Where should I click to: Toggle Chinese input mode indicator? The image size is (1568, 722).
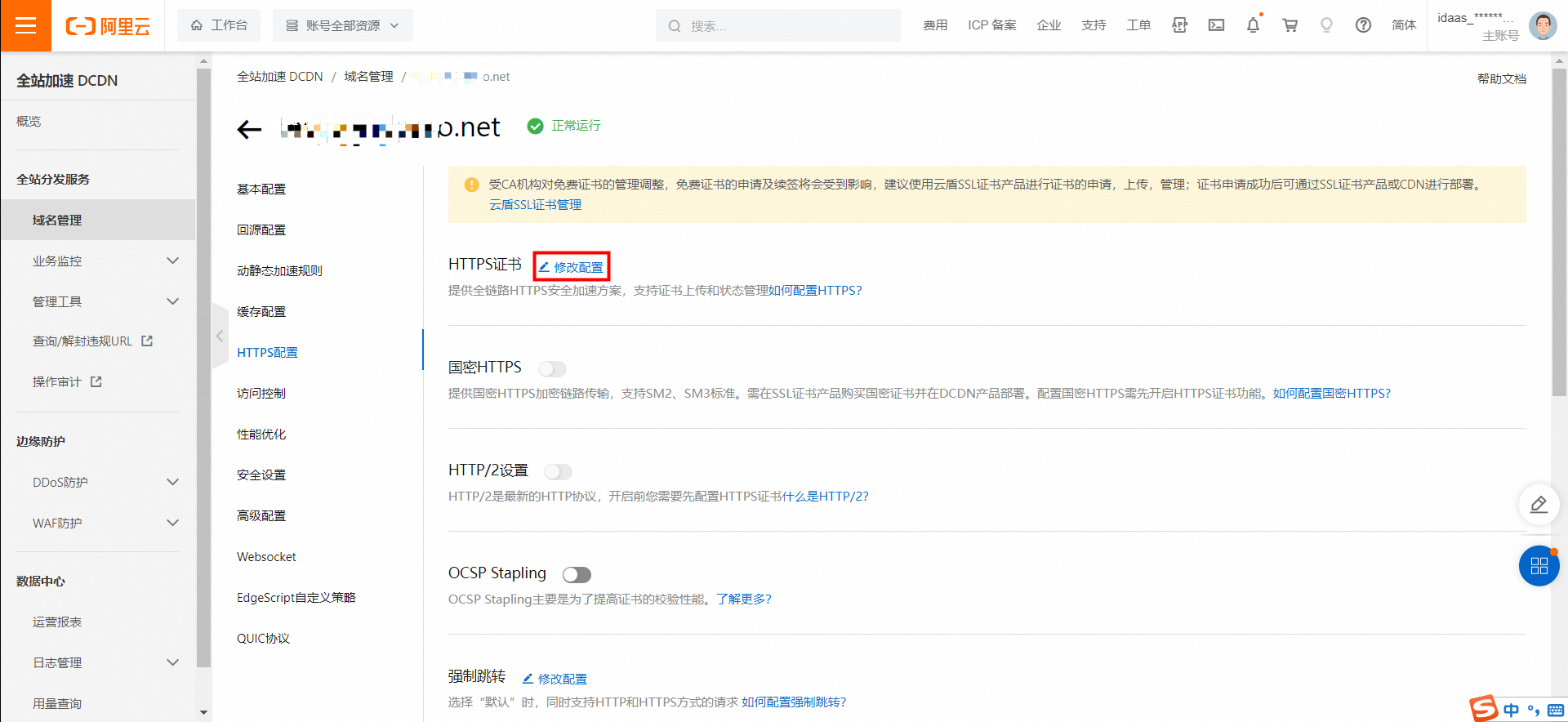(1512, 710)
